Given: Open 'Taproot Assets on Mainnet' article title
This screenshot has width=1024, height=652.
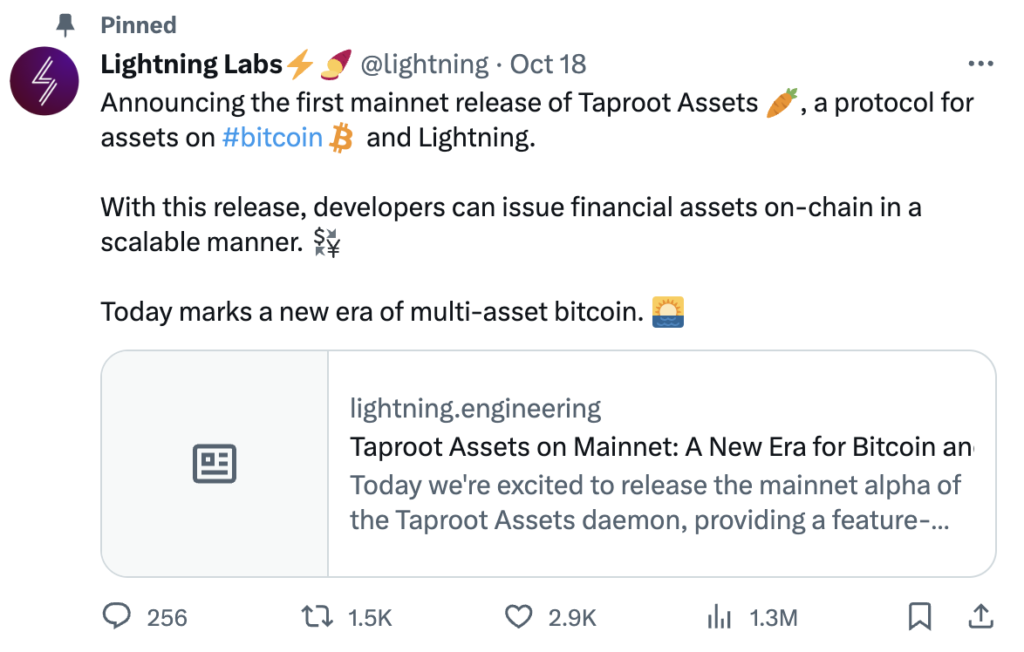Looking at the screenshot, I should click(661, 447).
